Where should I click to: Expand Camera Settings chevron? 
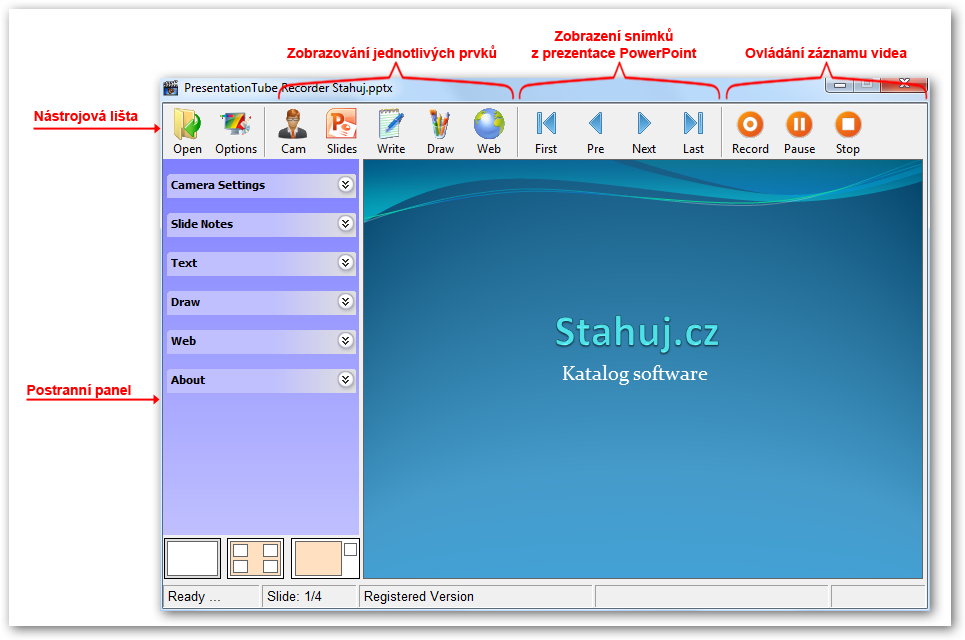click(x=346, y=185)
